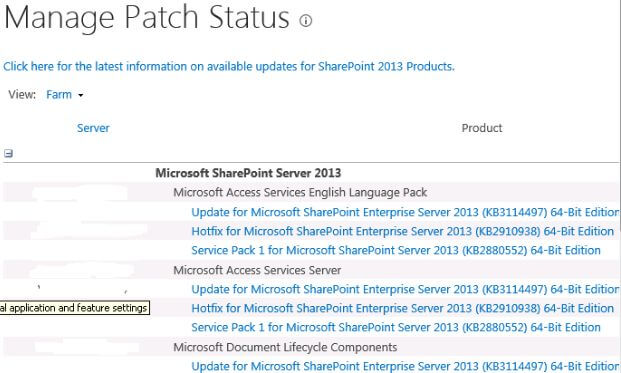Image resolution: width=621 pixels, height=373 pixels.
Task: Open KB2910938 hotfix under Microsoft Access Services Server
Action: pyautogui.click(x=402, y=308)
